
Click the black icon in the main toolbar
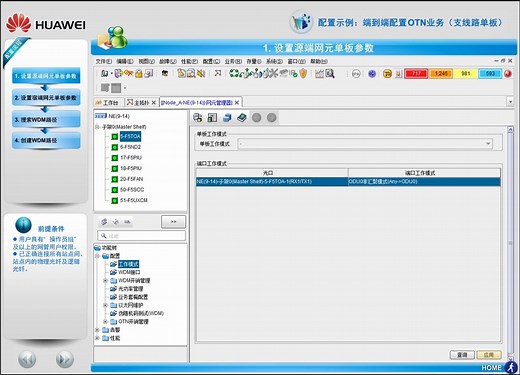(x=165, y=73)
